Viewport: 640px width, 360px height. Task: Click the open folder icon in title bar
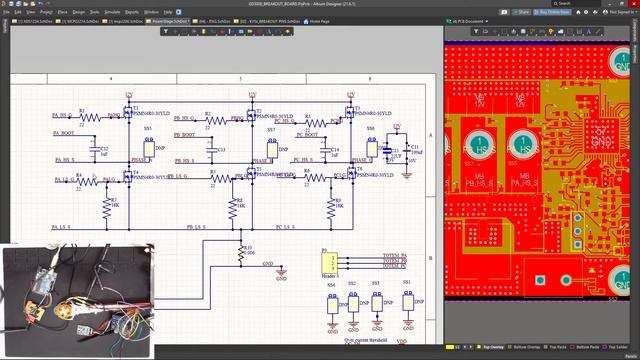[x=26, y=4]
